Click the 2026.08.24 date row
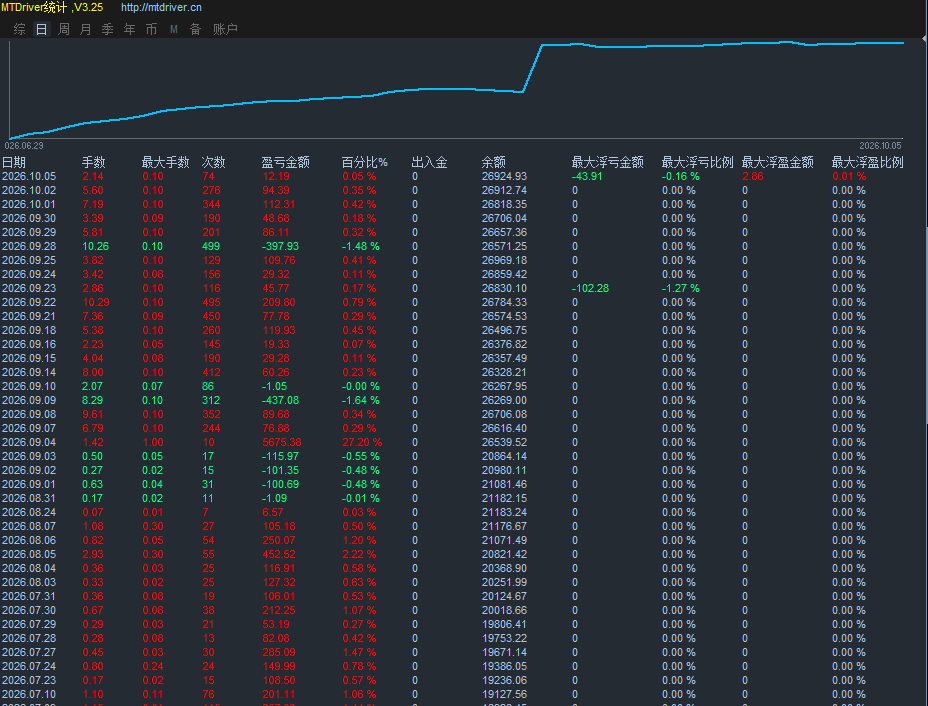 pos(29,512)
